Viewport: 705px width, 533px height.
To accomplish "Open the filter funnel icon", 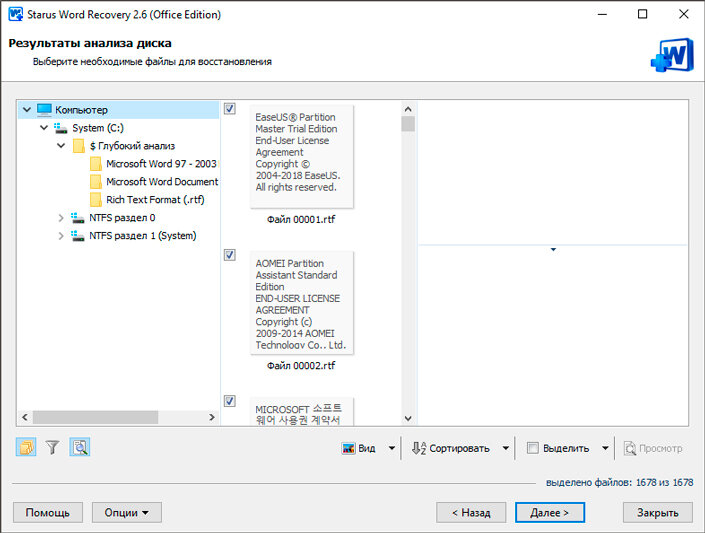I will click(53, 447).
